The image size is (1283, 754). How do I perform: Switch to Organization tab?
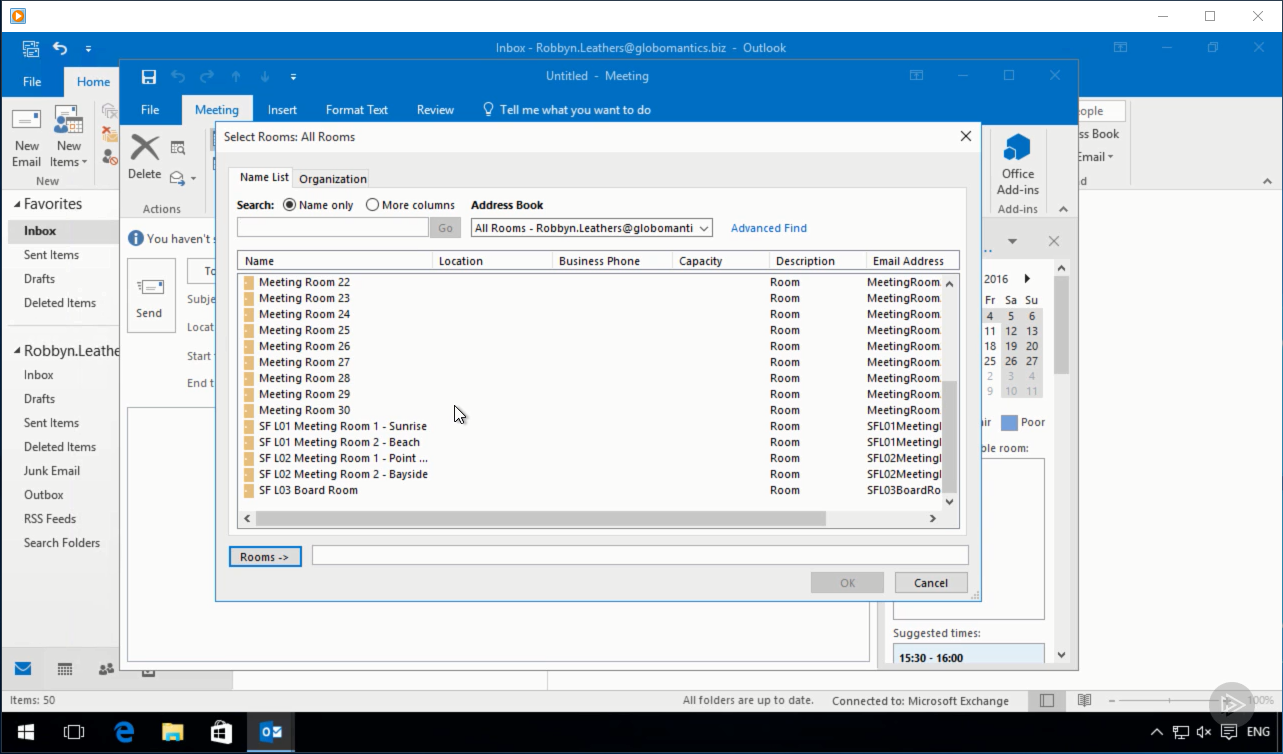click(333, 179)
